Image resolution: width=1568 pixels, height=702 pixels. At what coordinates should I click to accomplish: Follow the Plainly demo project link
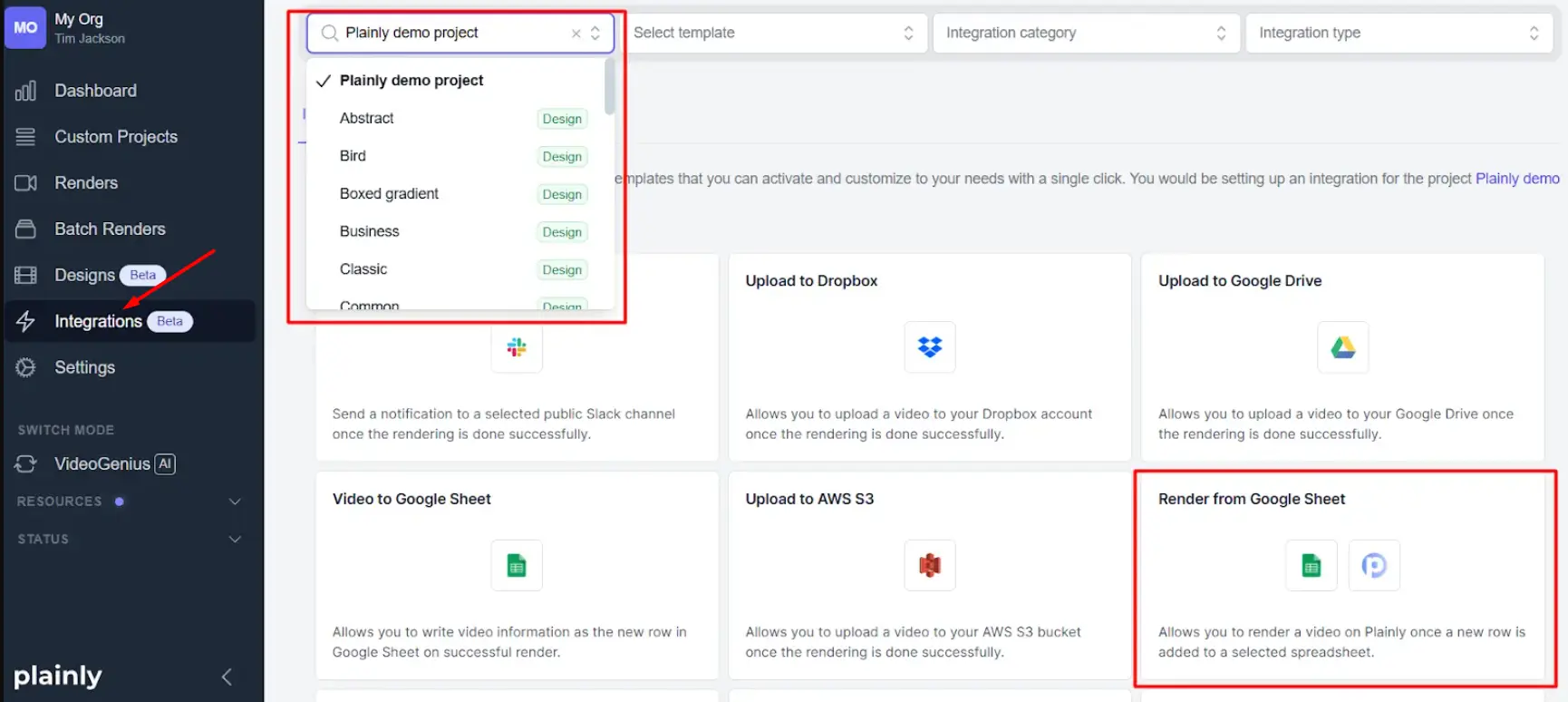pos(1517,179)
